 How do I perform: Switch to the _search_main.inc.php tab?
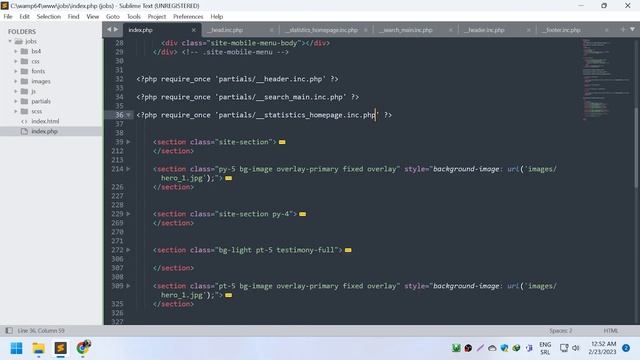point(406,30)
